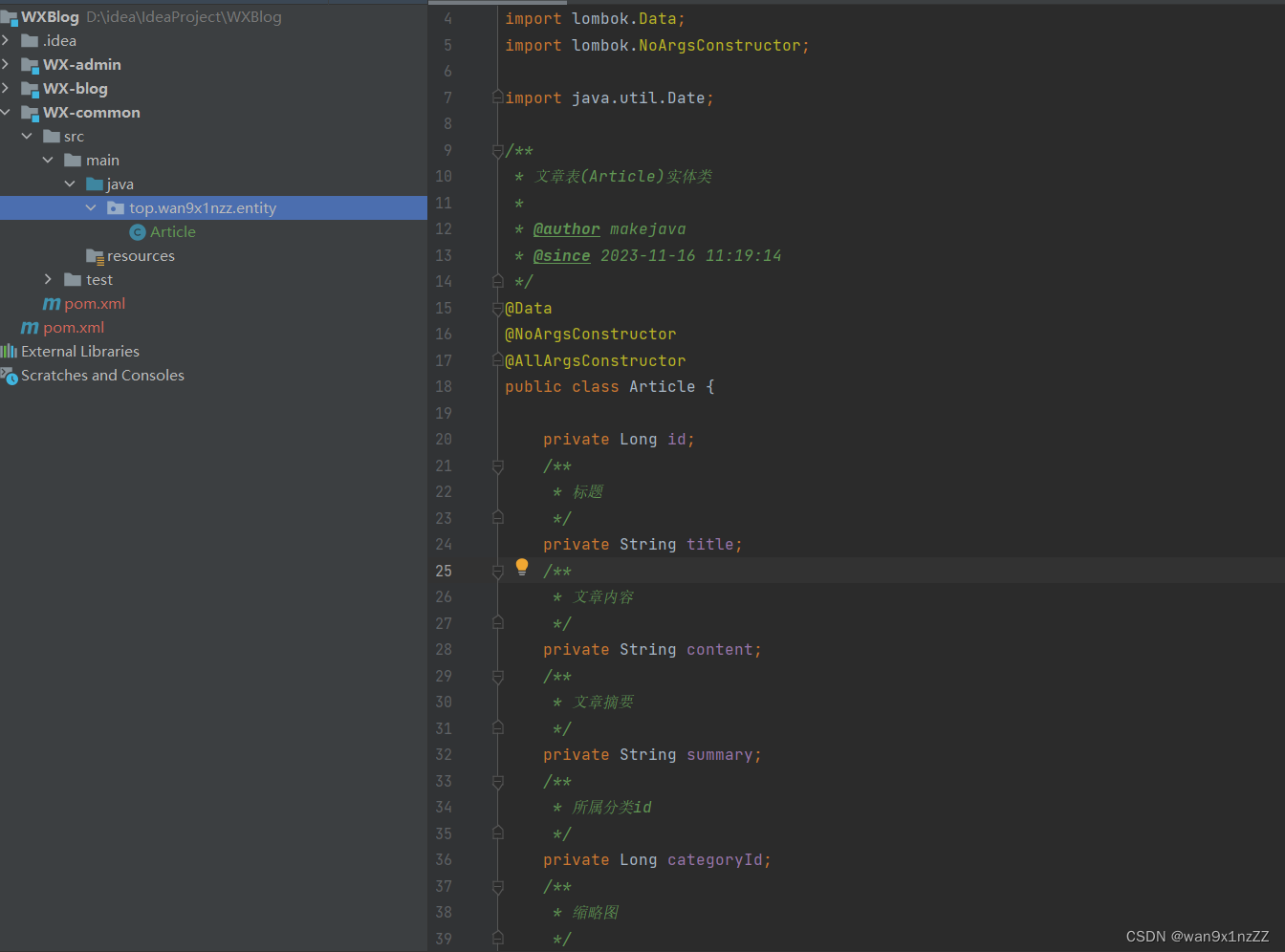
Task: Select the Article class icon
Action: 137,231
